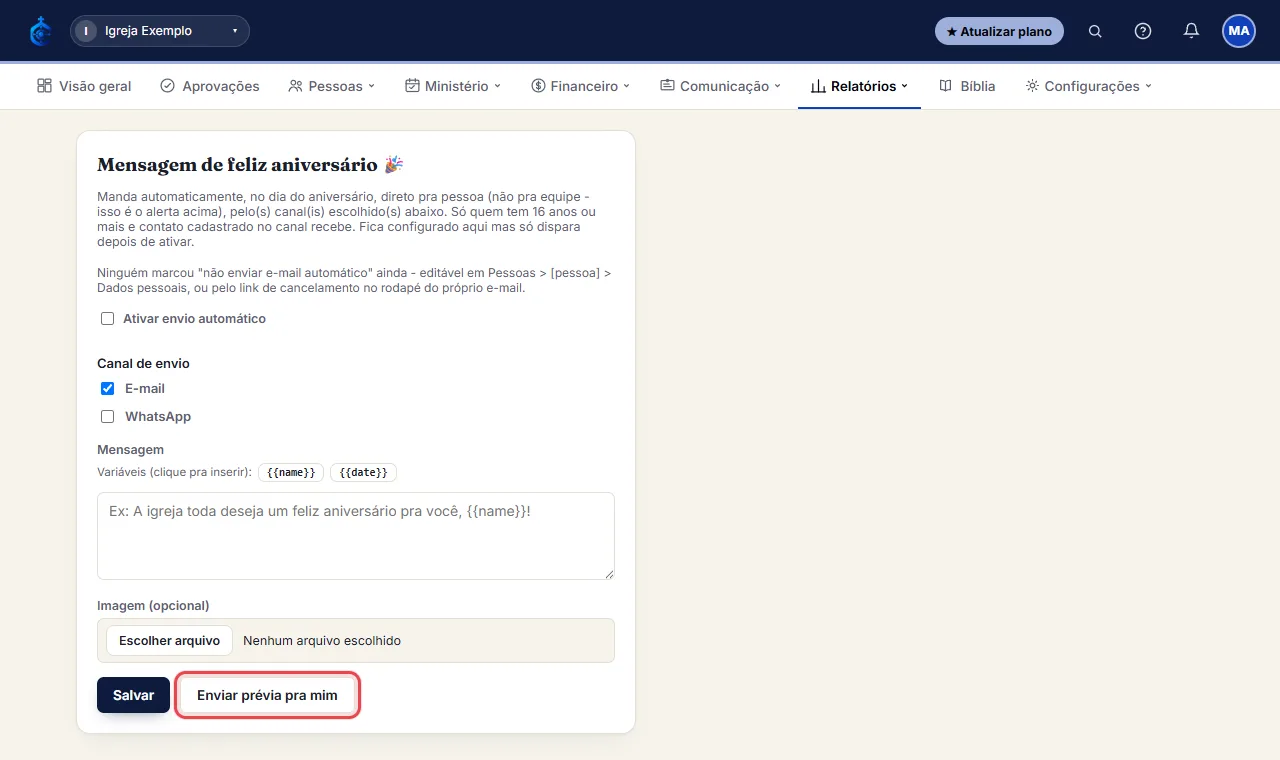Insert the {{date}} variable chip
Screen dimensions: 1280x760
tap(364, 472)
